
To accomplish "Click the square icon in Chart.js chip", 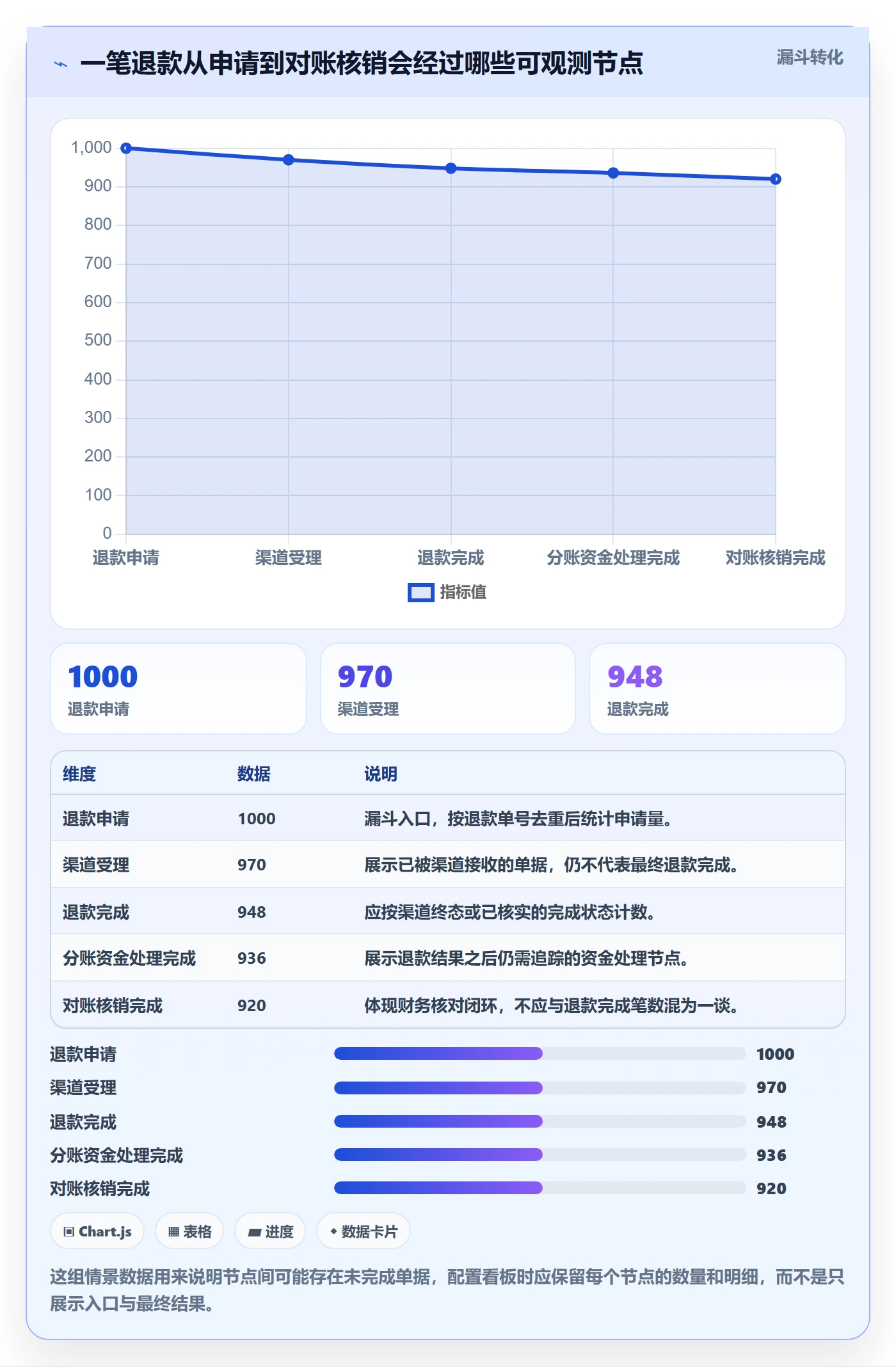I will (69, 1232).
